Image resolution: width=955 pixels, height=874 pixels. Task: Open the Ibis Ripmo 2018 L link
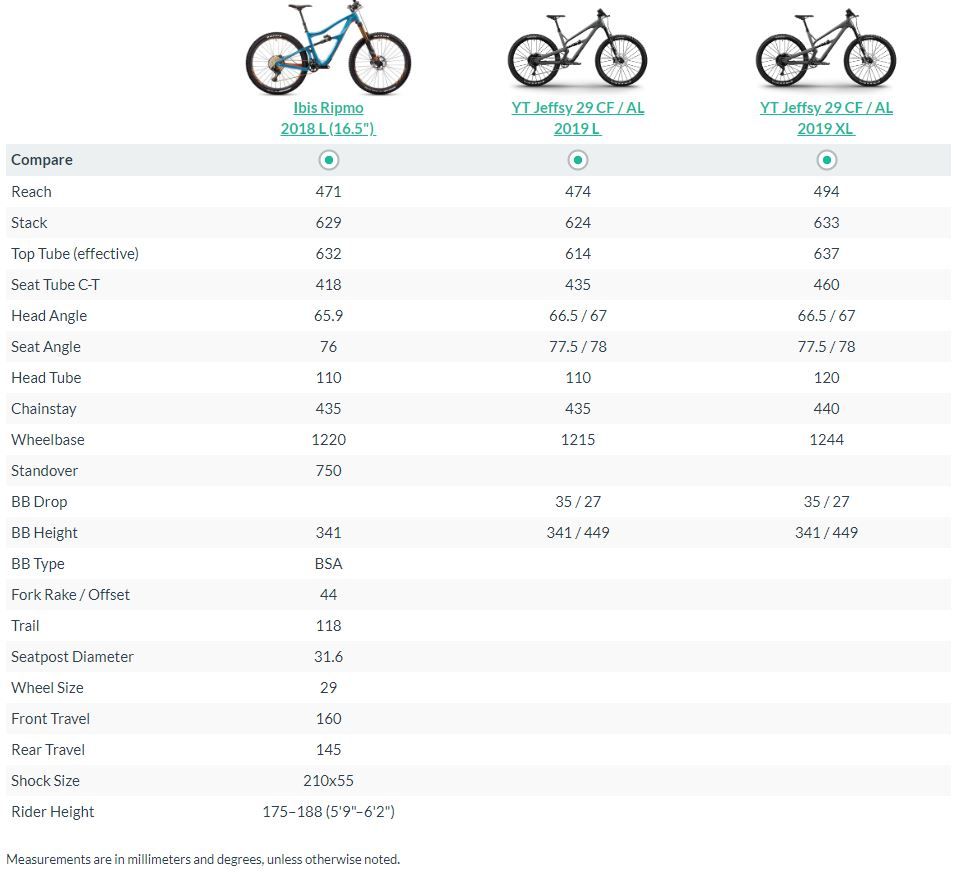click(x=328, y=118)
